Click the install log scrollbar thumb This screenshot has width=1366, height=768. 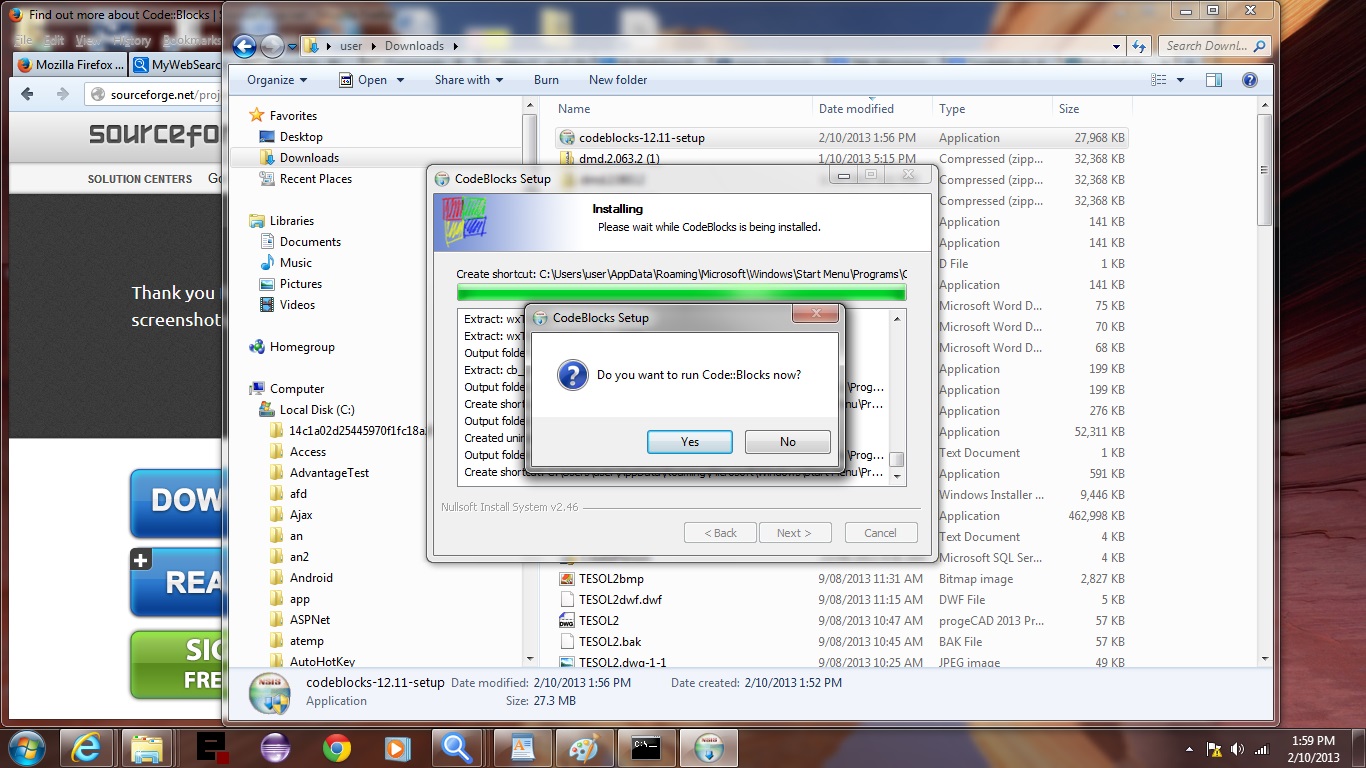[x=897, y=459]
